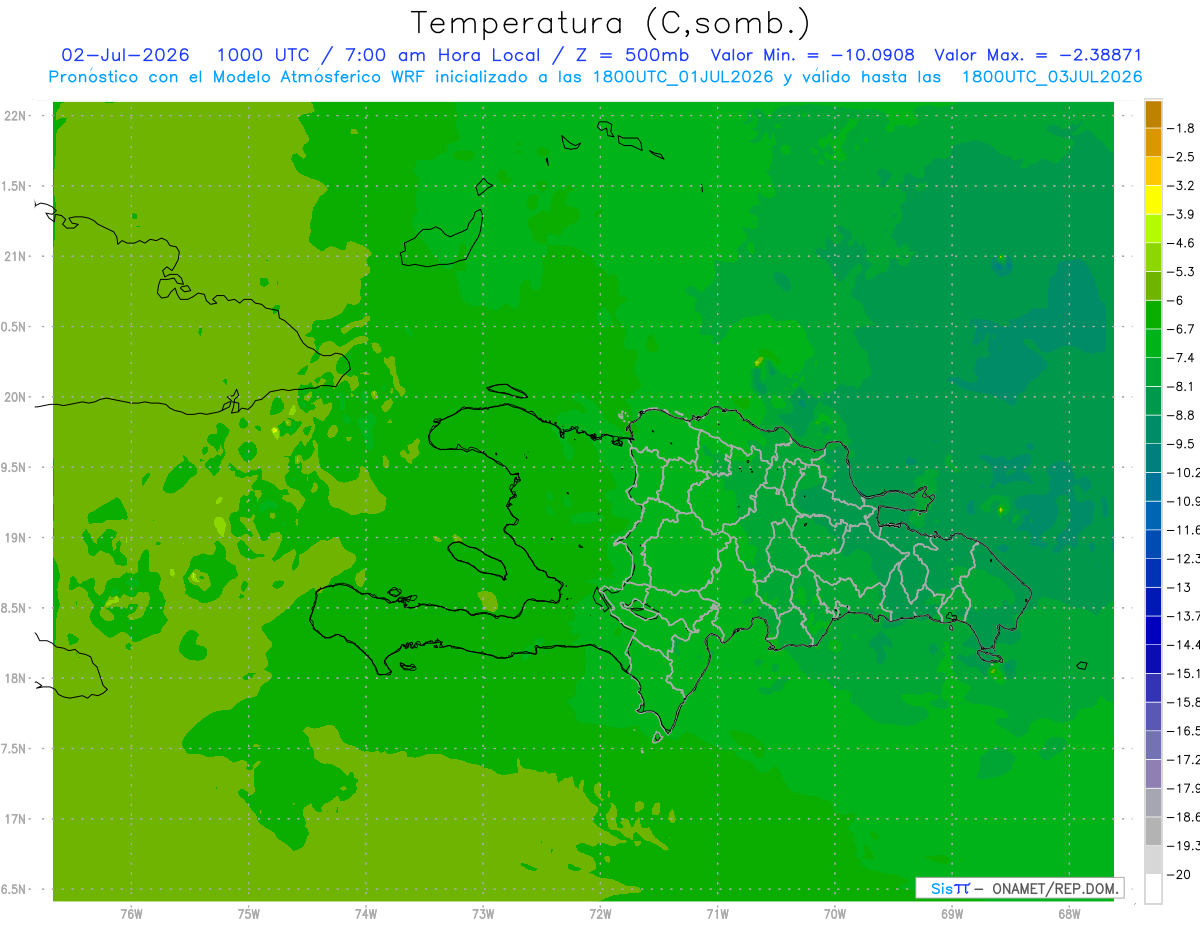Click the legend value "-4.6"
The width and height of the screenshot is (1200, 927).
(1183, 243)
